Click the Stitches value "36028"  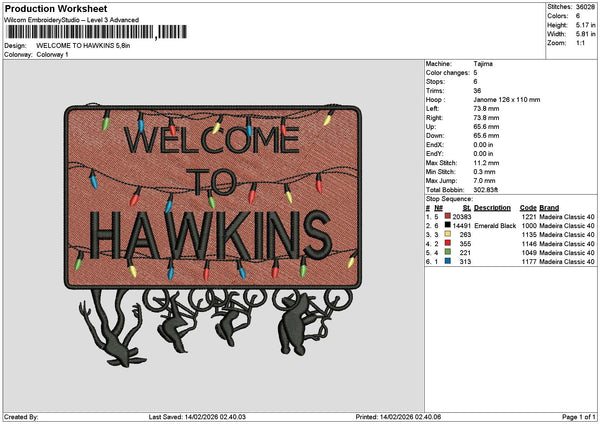click(585, 7)
